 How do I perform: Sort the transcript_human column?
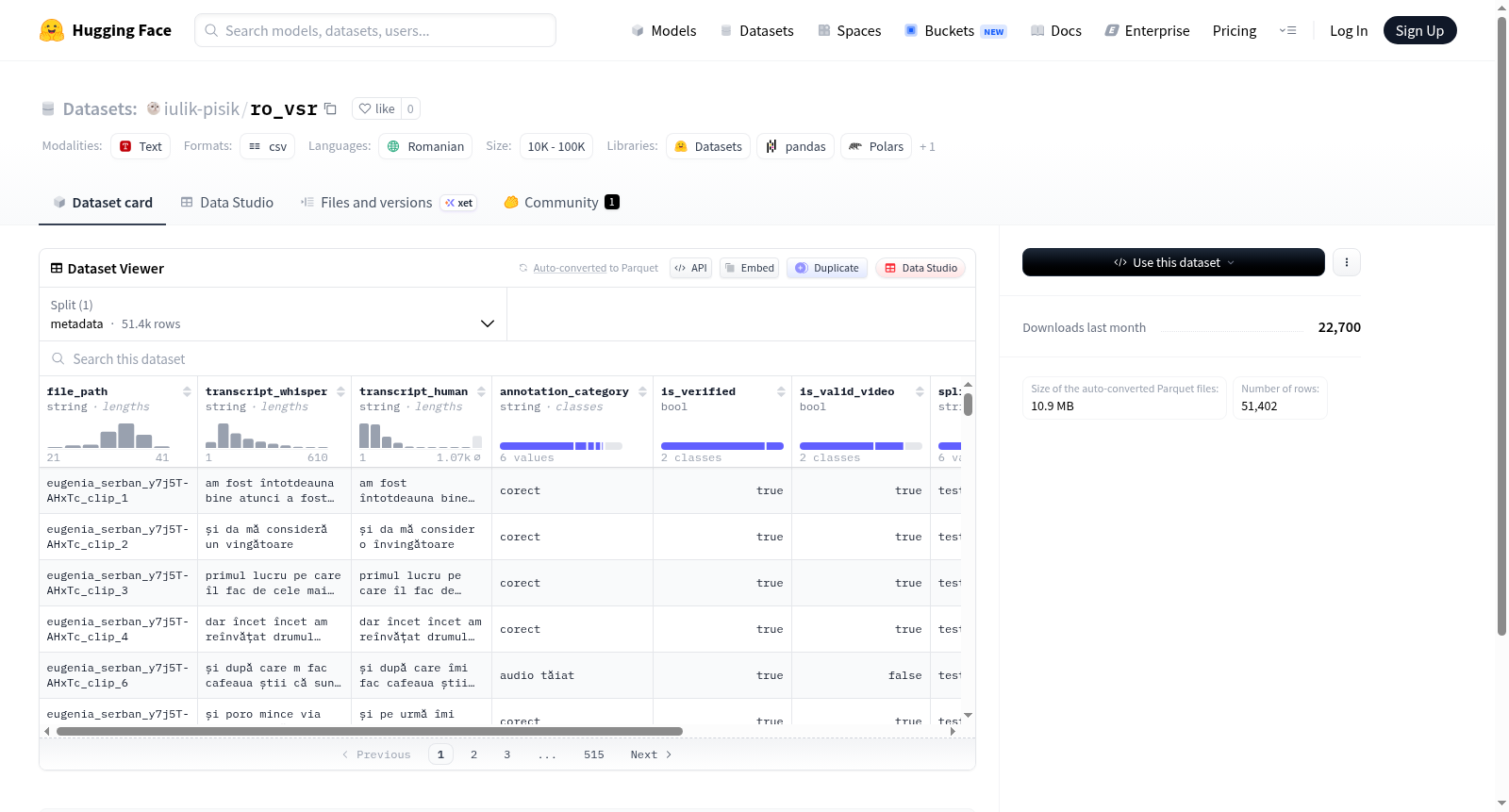(481, 391)
